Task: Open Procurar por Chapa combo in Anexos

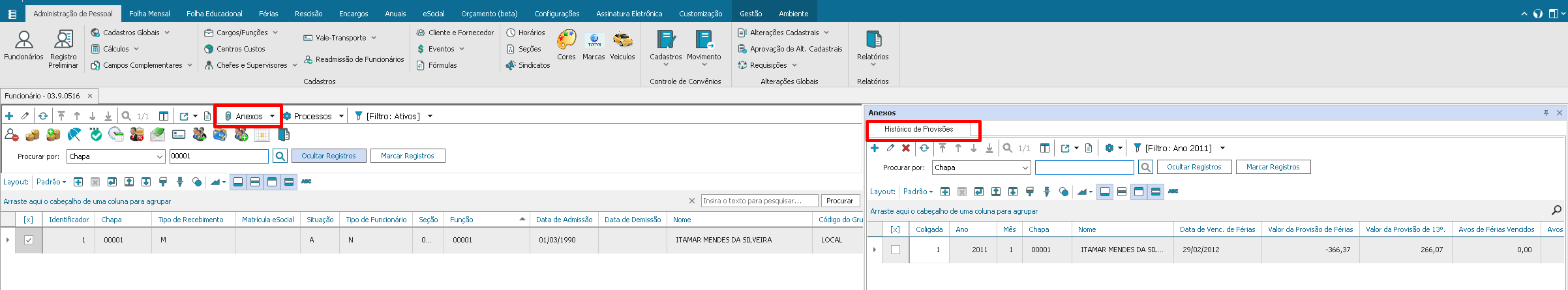Action: [982, 167]
